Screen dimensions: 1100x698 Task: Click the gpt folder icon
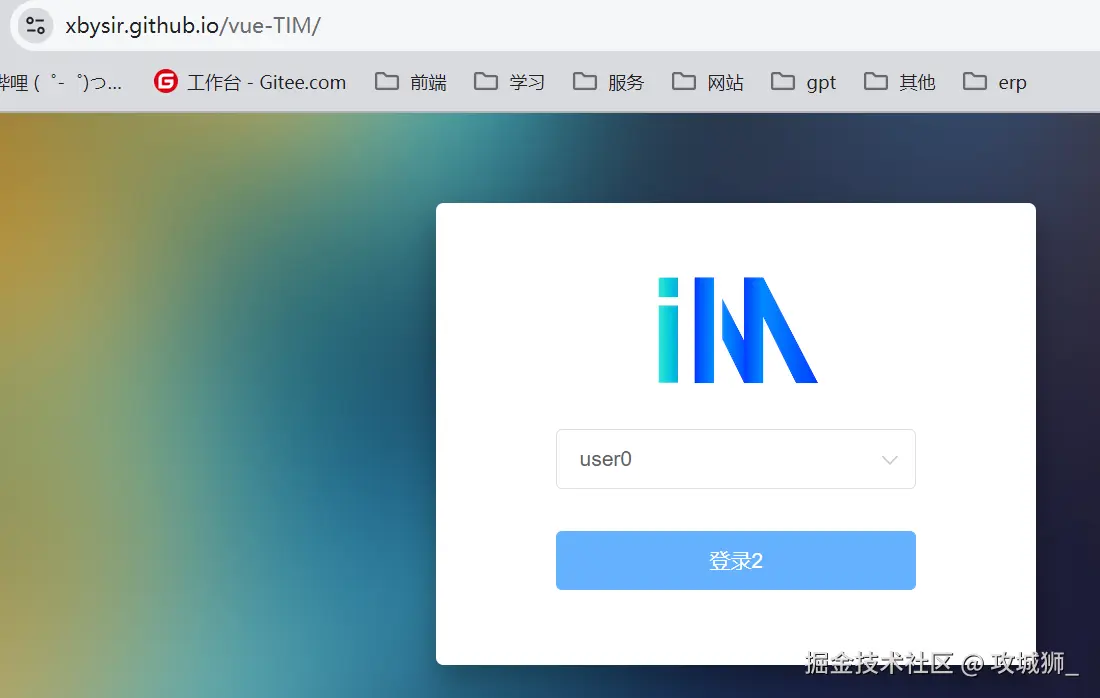coord(781,82)
